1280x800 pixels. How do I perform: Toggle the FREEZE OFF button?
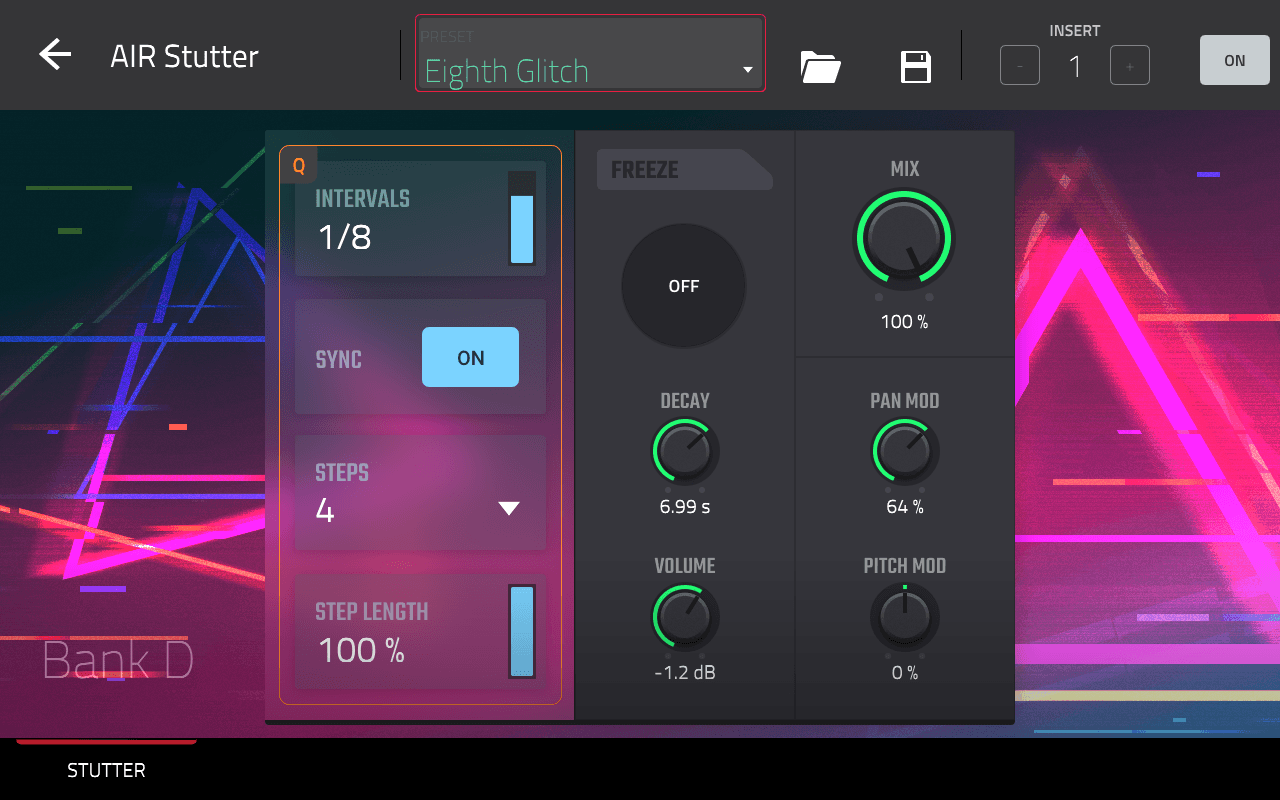(x=684, y=286)
